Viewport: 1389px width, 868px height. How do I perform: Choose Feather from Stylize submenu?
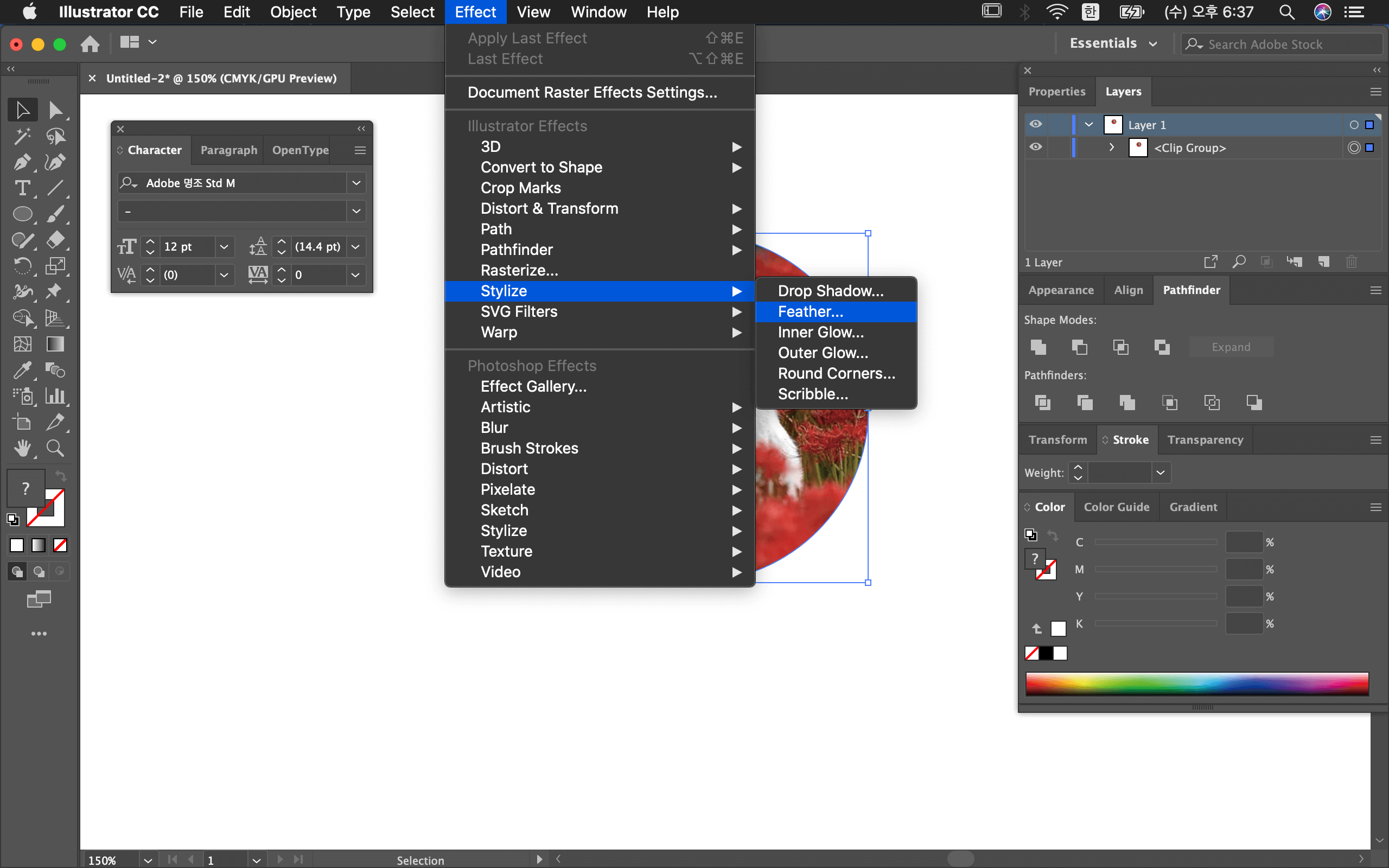point(810,312)
